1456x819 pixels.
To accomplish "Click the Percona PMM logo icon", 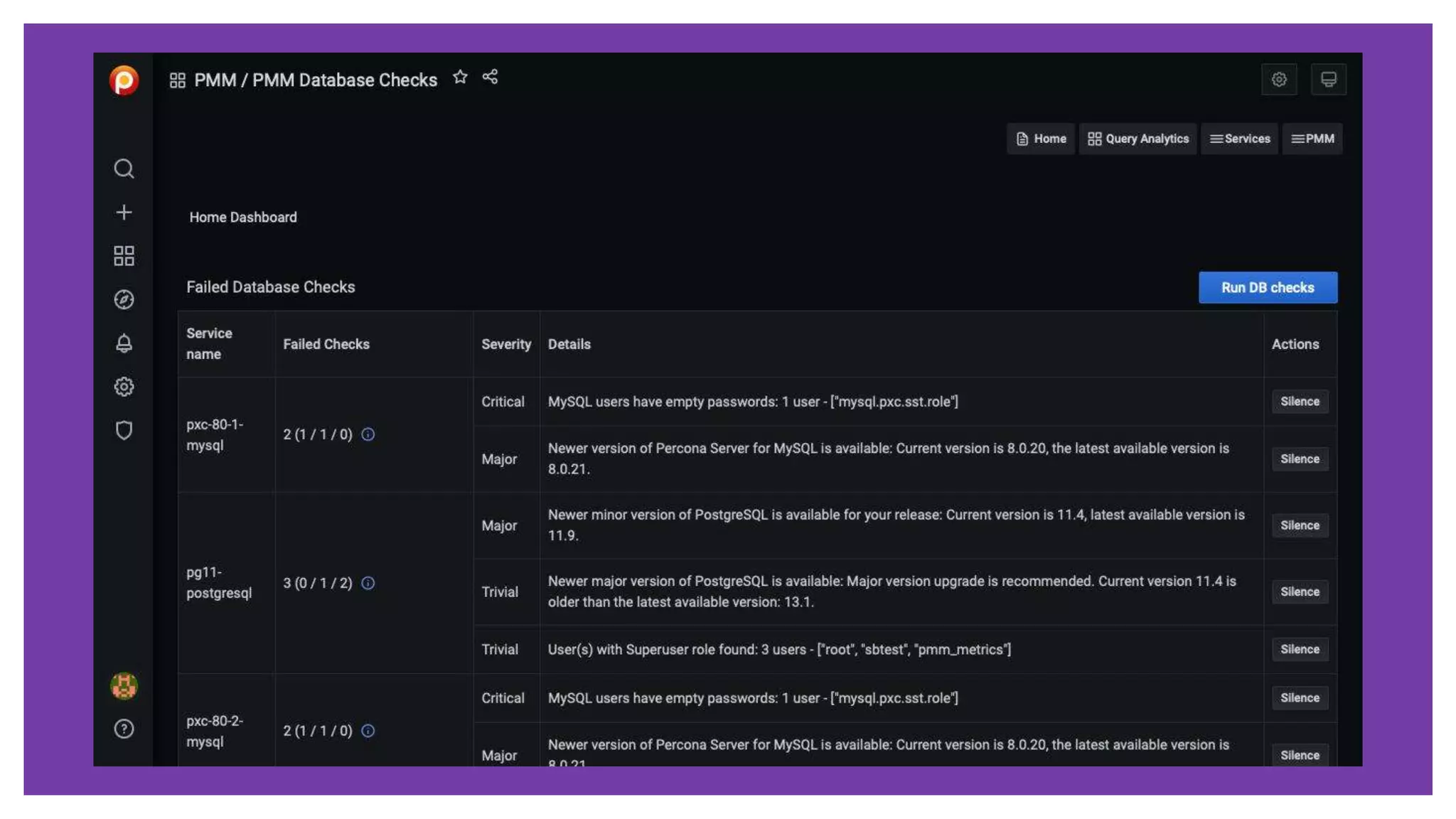I will pos(124,80).
